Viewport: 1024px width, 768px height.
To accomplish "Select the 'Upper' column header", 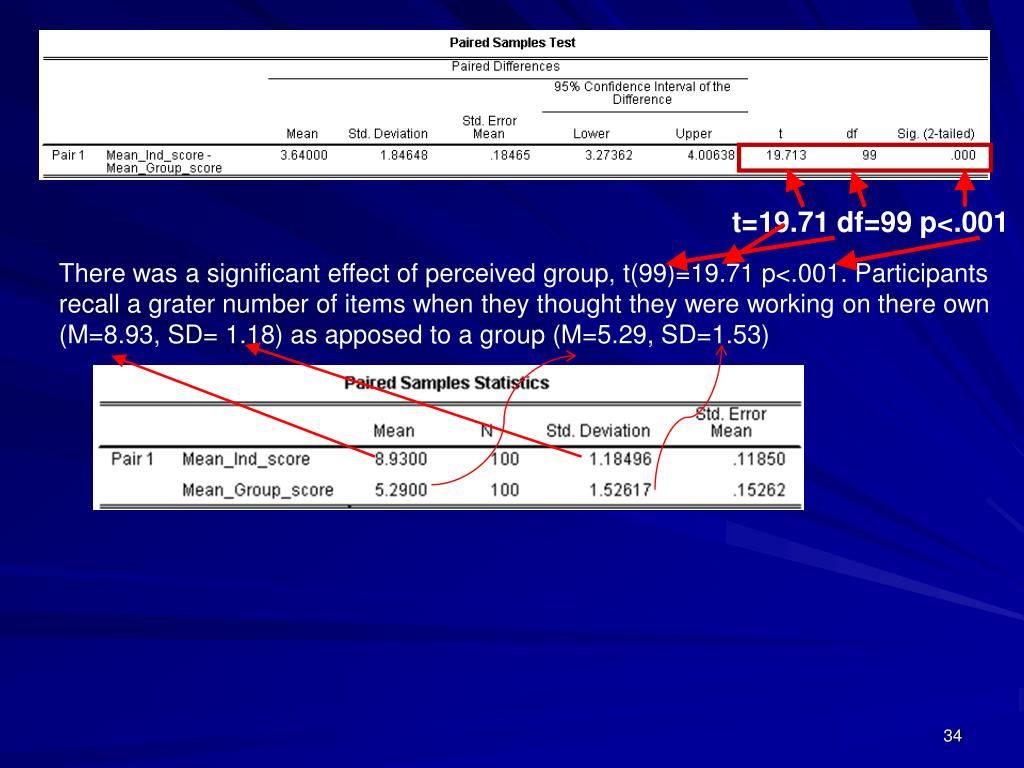I will 694,134.
